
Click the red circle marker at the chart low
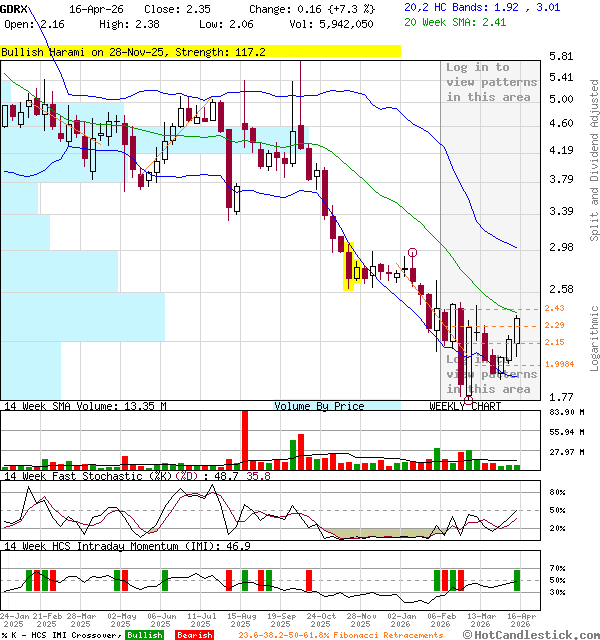[x=469, y=398]
